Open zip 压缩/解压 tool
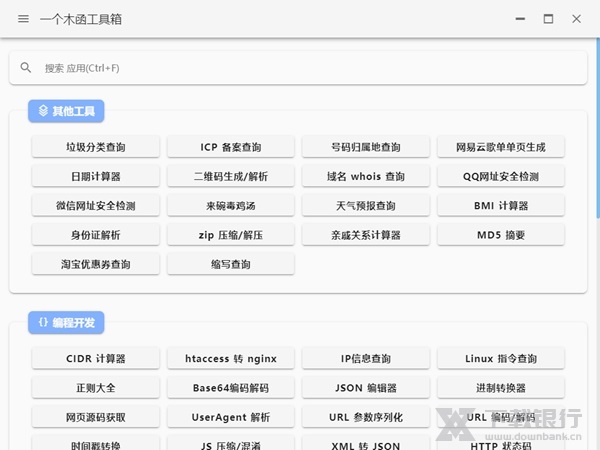The height and width of the screenshot is (450, 600). [x=230, y=235]
